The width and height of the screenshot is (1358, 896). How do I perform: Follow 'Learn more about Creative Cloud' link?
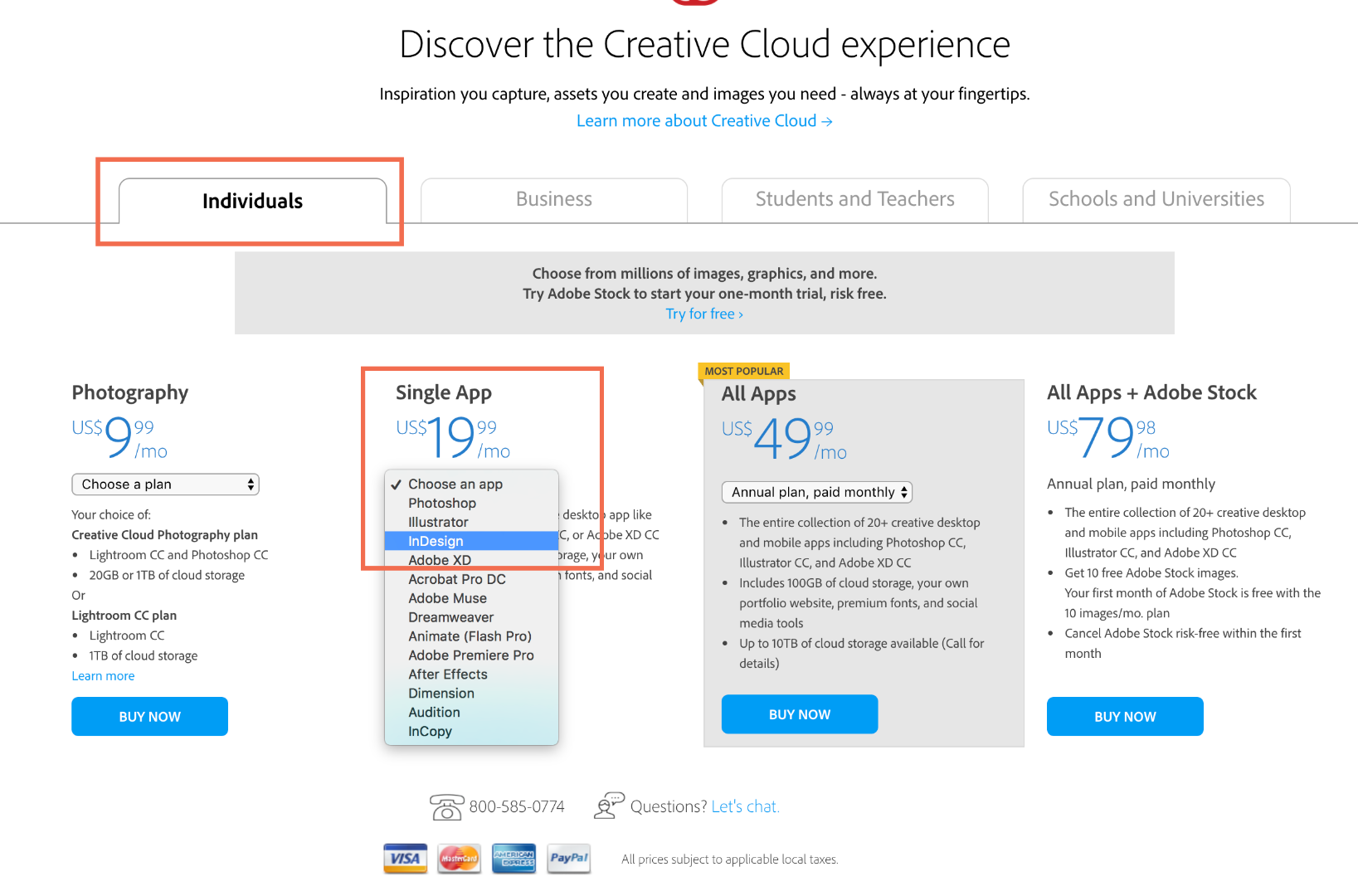tap(703, 121)
